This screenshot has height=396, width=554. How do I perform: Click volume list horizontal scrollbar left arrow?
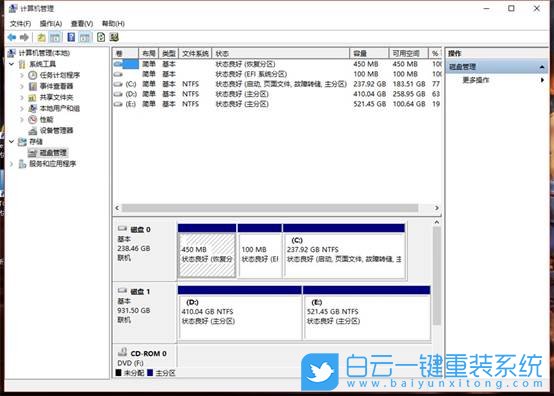(x=117, y=208)
